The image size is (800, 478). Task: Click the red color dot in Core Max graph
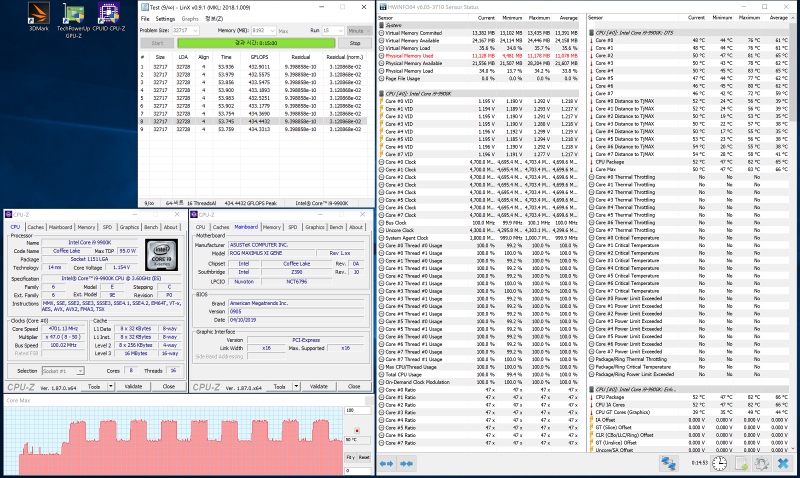tap(357, 431)
